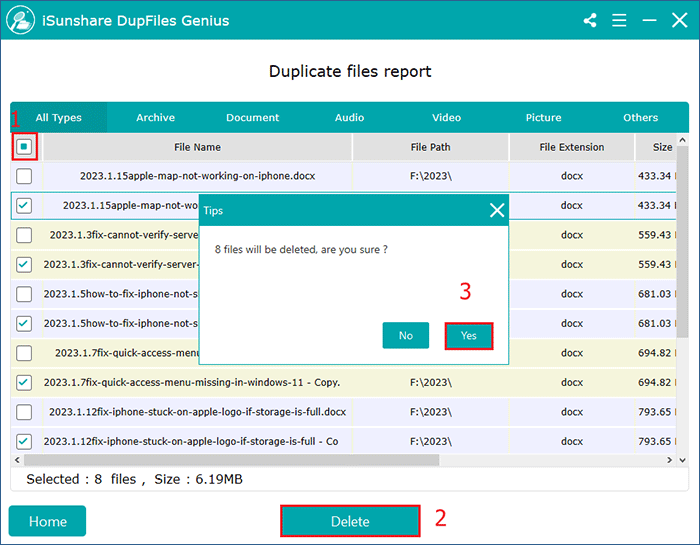700x545 pixels.
Task: Click the '8 files will be deleted' message
Action: [301, 250]
